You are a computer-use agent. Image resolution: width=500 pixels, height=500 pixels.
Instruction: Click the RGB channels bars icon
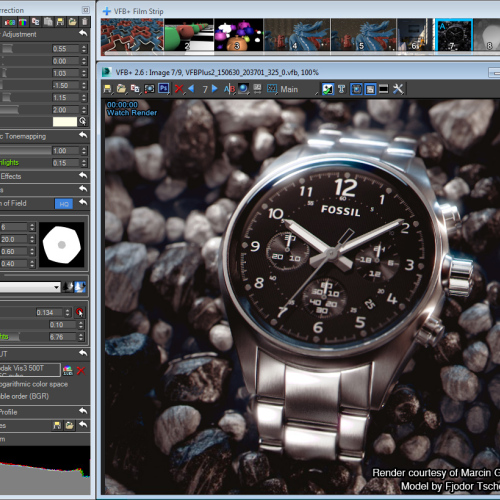tap(23, 22)
